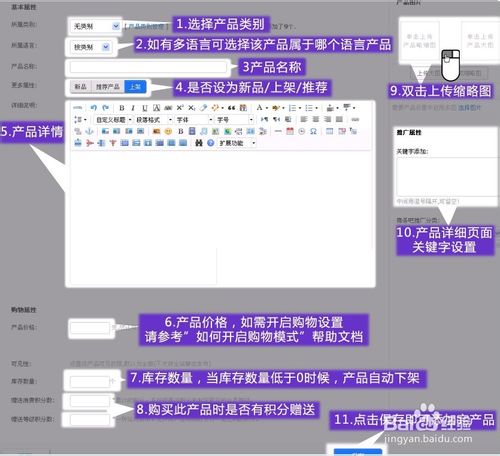
Task: Click the product large image upload box
Action: (480, 41)
